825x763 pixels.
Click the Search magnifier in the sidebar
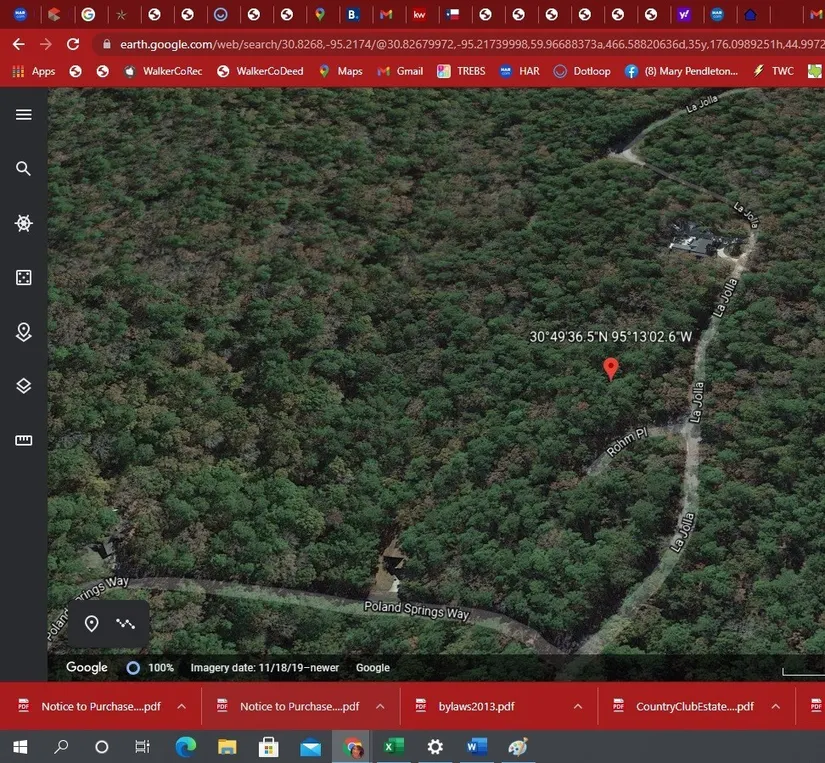pyautogui.click(x=24, y=169)
